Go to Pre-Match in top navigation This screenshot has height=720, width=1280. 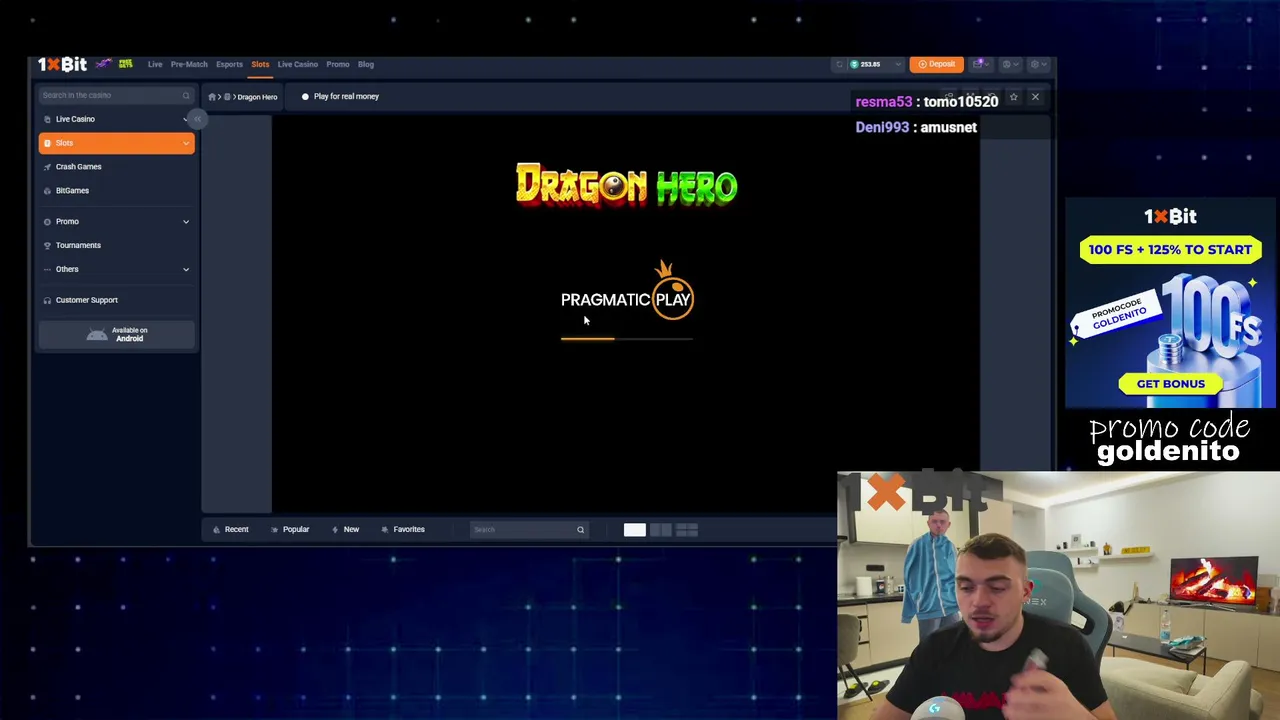click(x=189, y=64)
